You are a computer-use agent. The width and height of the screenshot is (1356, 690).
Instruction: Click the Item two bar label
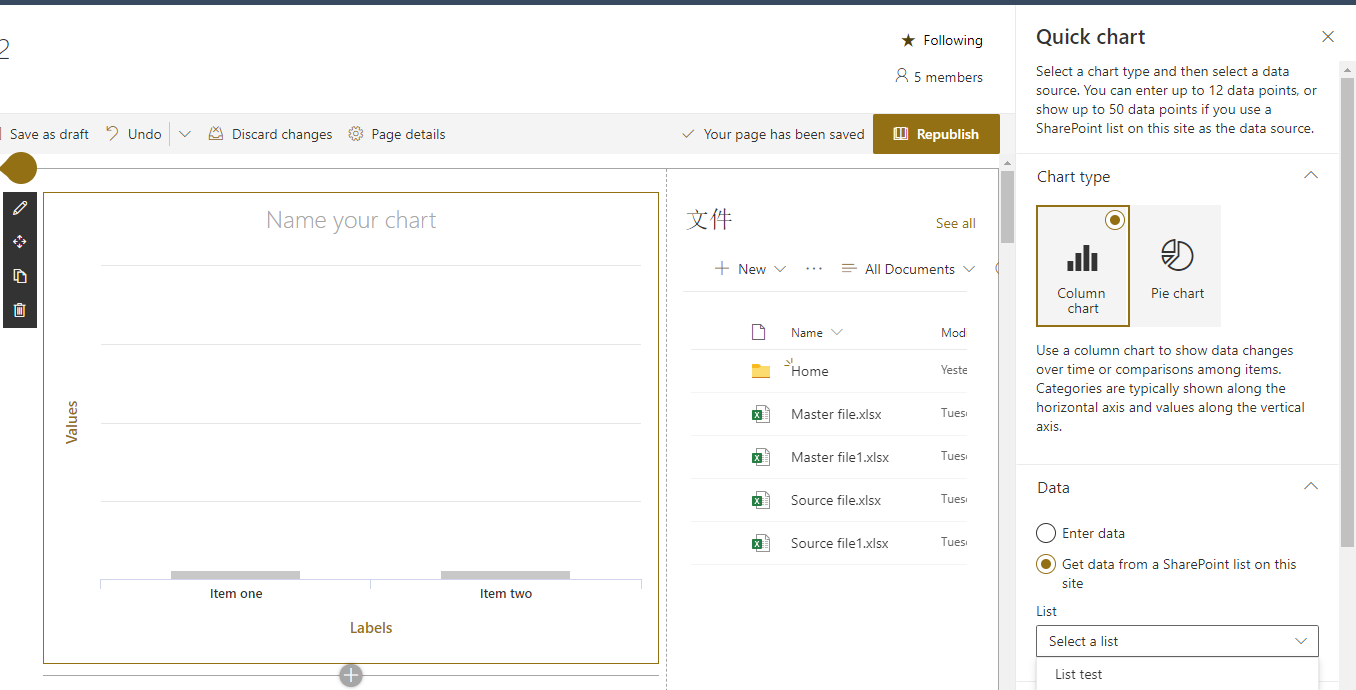coord(506,593)
